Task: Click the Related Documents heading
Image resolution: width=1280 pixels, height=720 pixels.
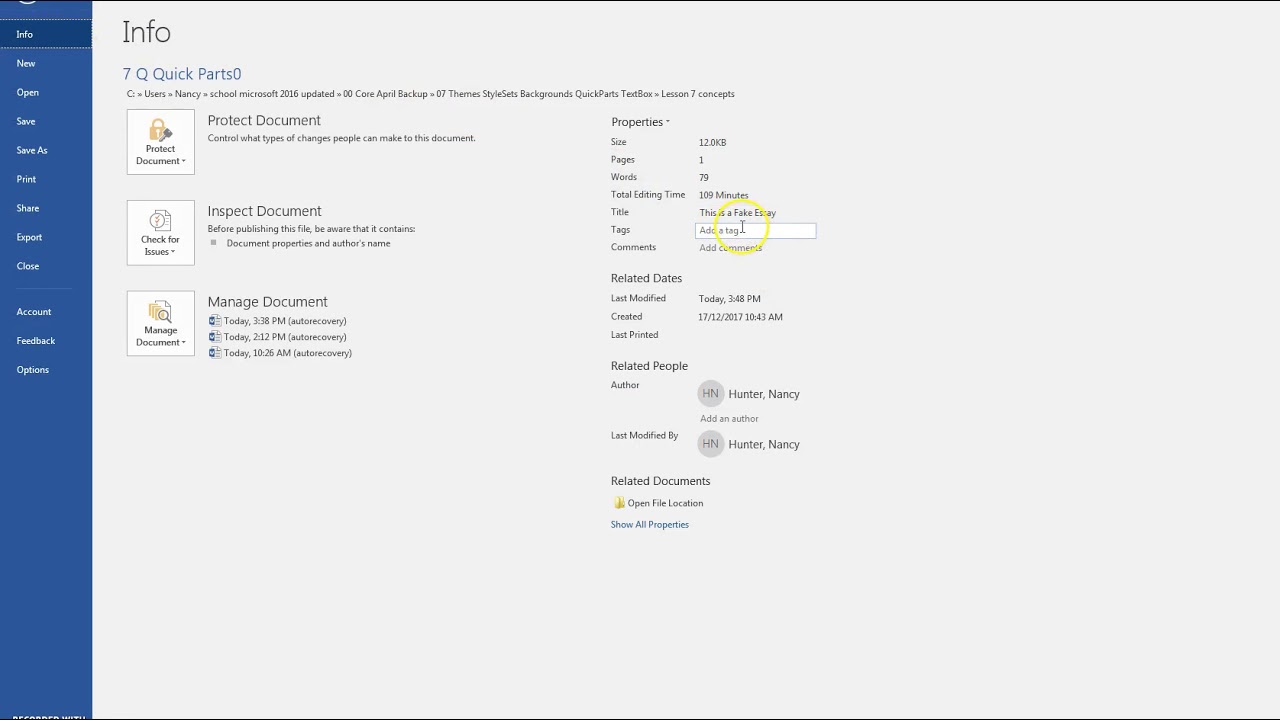Action: pos(660,481)
